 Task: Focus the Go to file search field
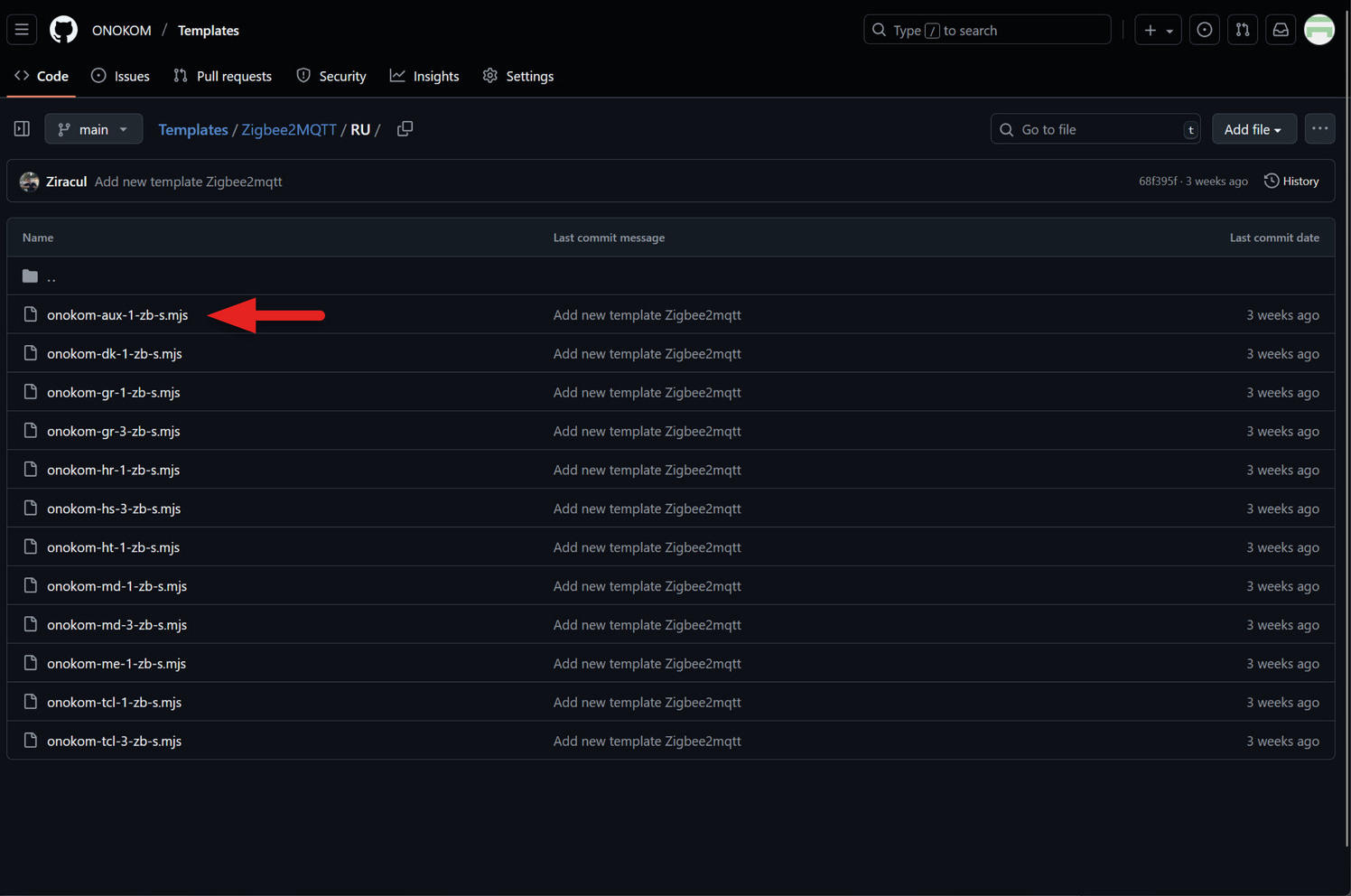click(x=1095, y=129)
